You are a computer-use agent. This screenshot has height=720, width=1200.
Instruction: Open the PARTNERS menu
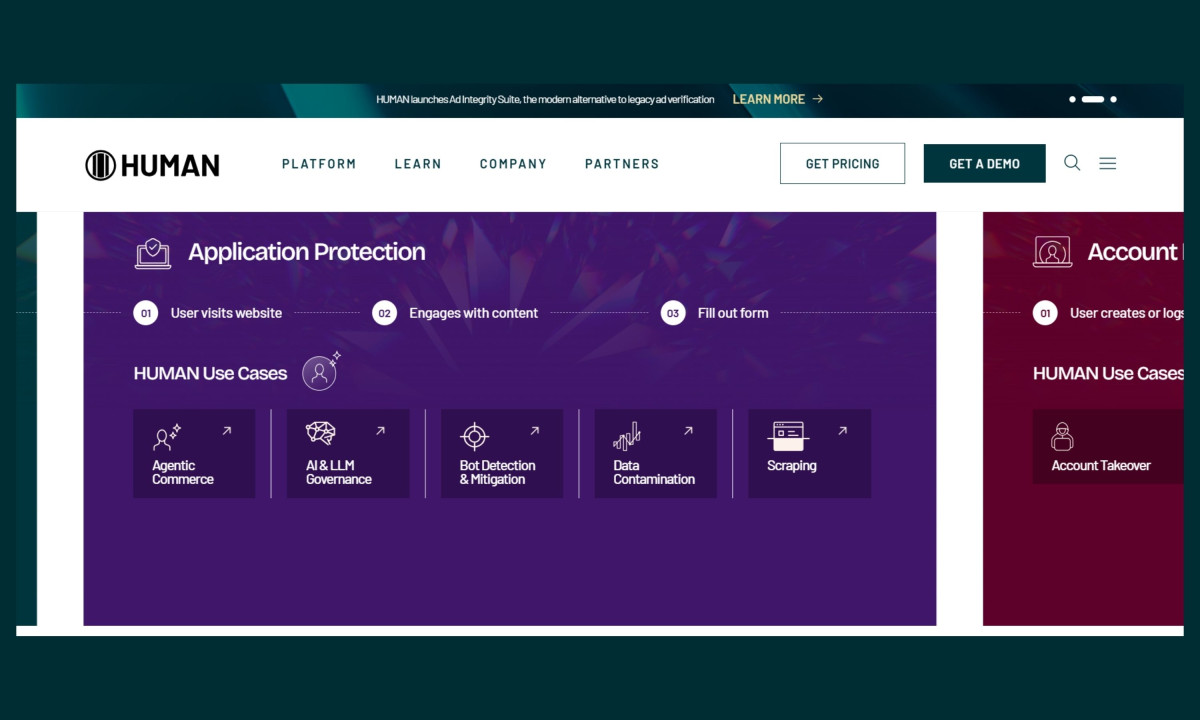click(622, 164)
